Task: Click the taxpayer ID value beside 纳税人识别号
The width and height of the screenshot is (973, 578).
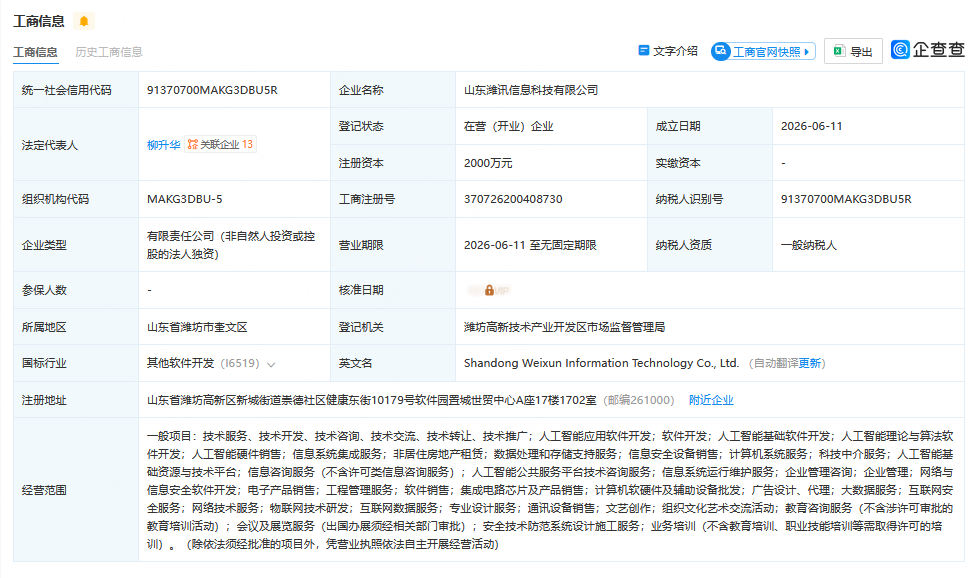Action: (x=846, y=199)
